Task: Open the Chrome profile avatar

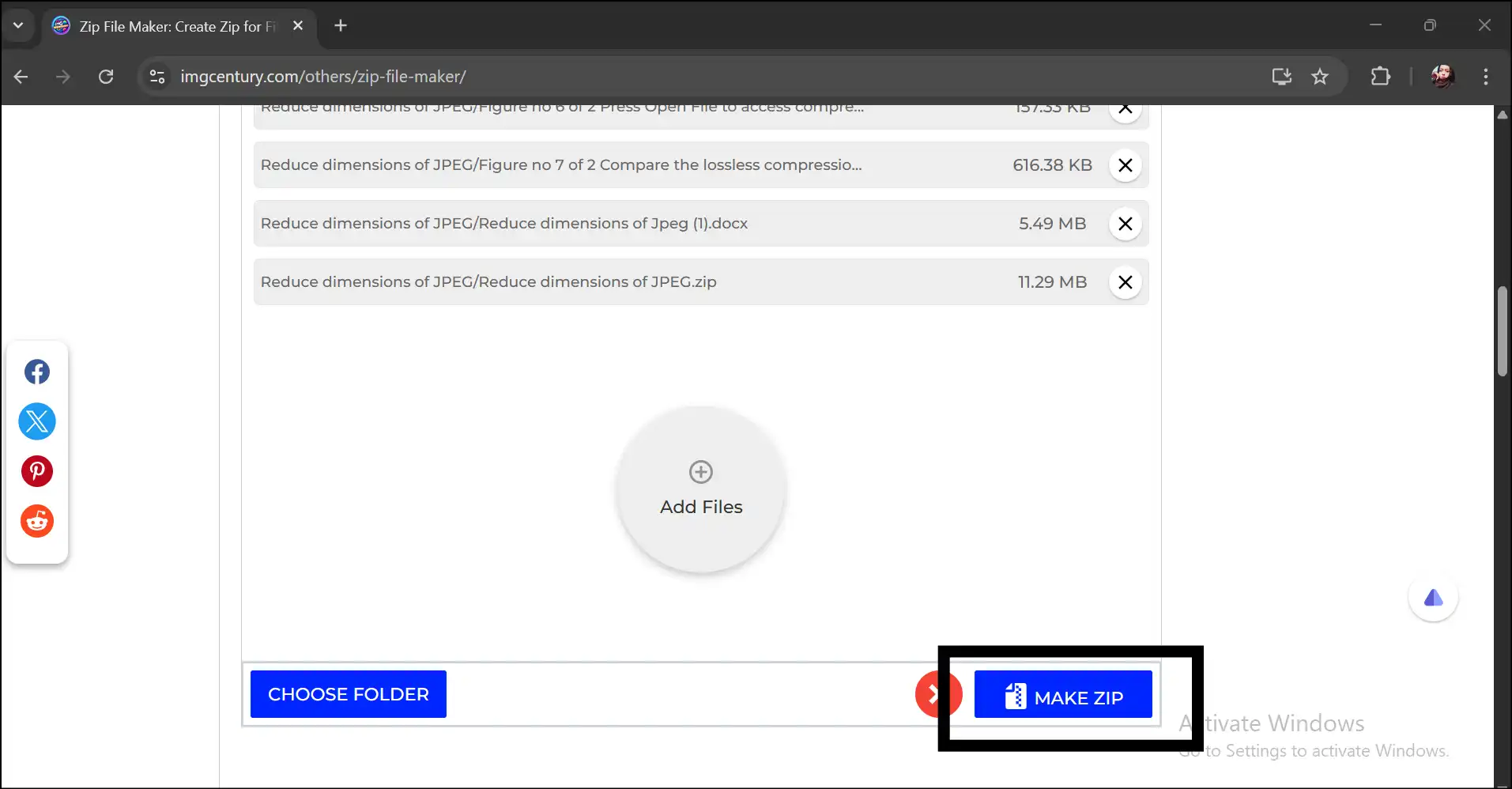Action: click(x=1442, y=77)
